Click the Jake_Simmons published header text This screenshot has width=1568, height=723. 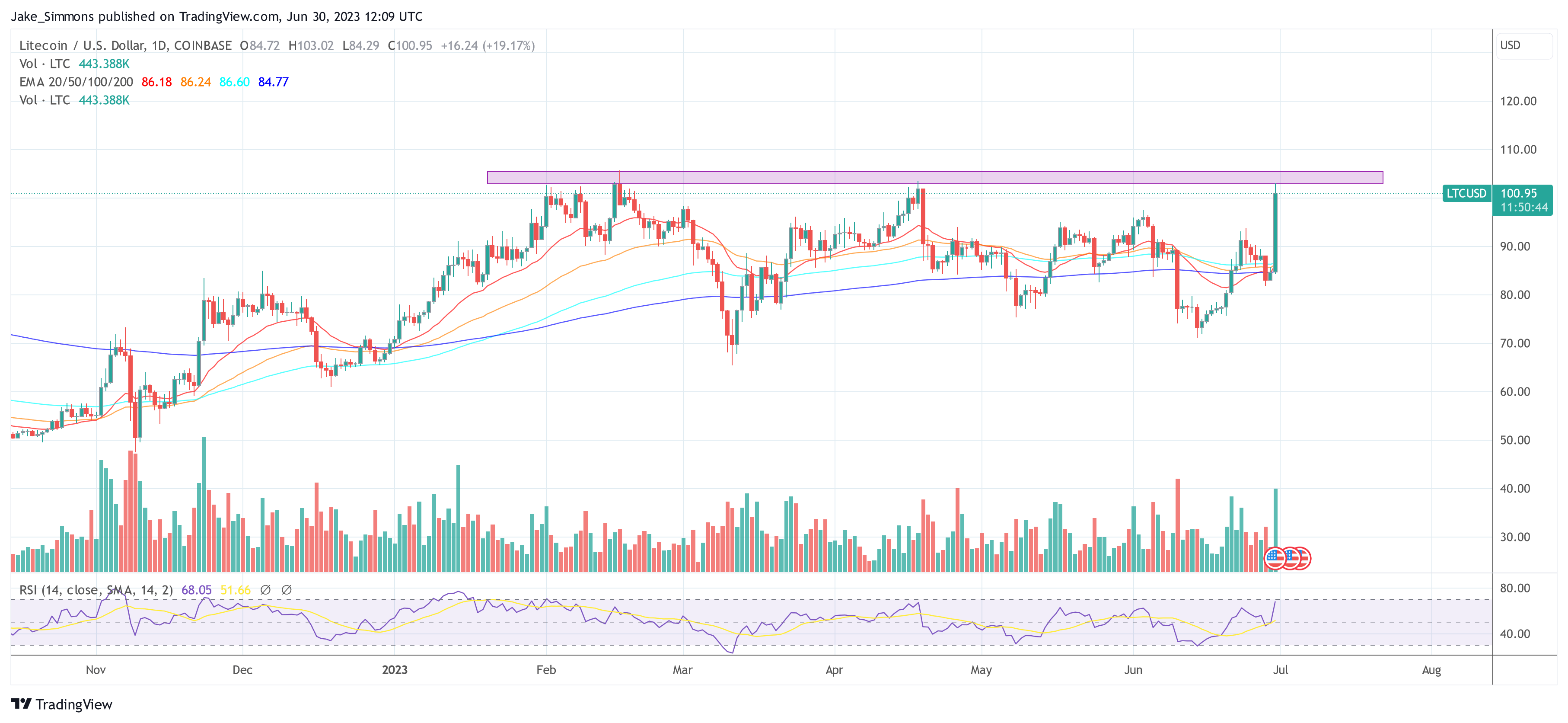click(x=217, y=16)
